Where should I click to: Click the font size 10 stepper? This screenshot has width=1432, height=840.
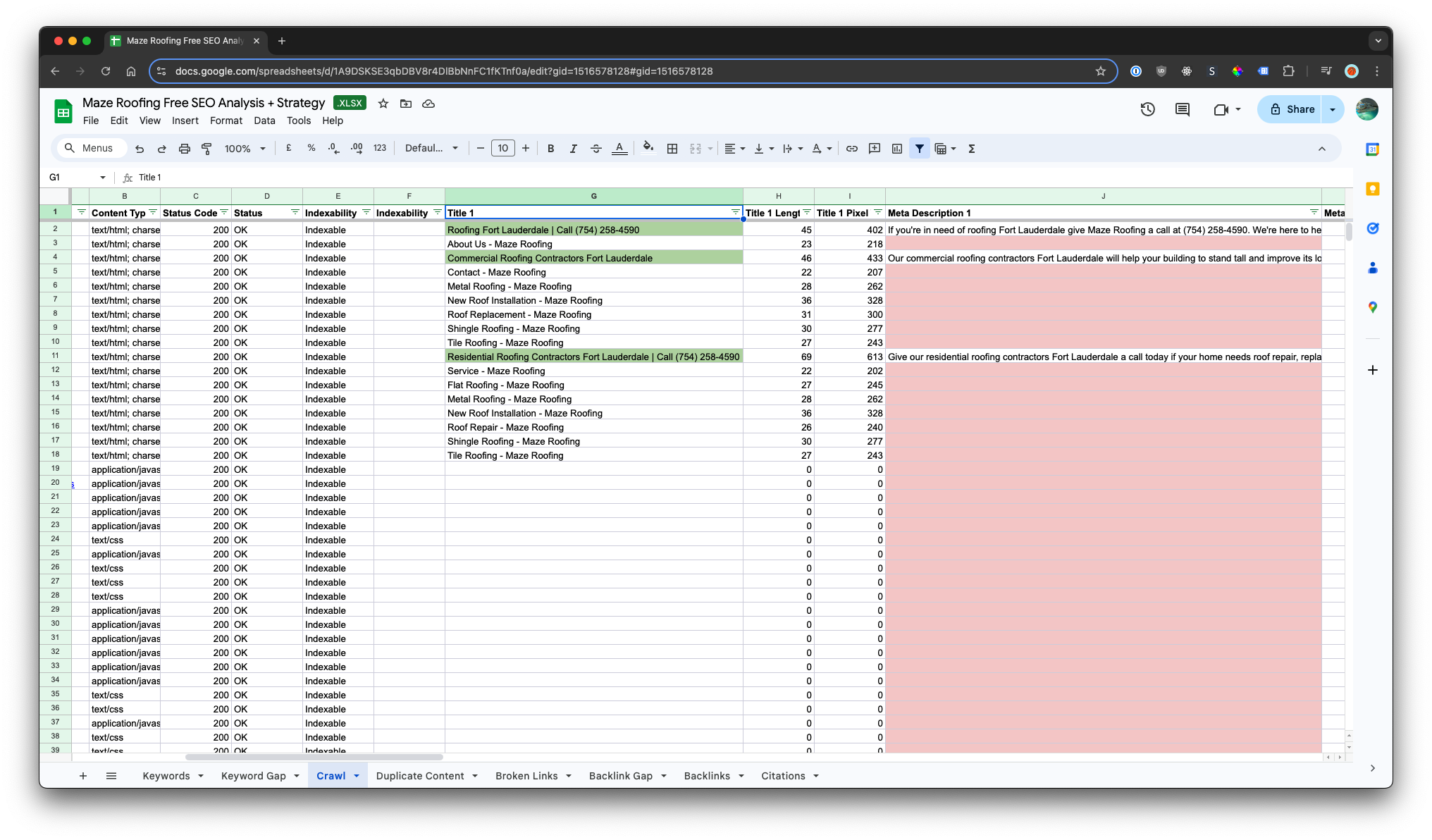point(502,148)
